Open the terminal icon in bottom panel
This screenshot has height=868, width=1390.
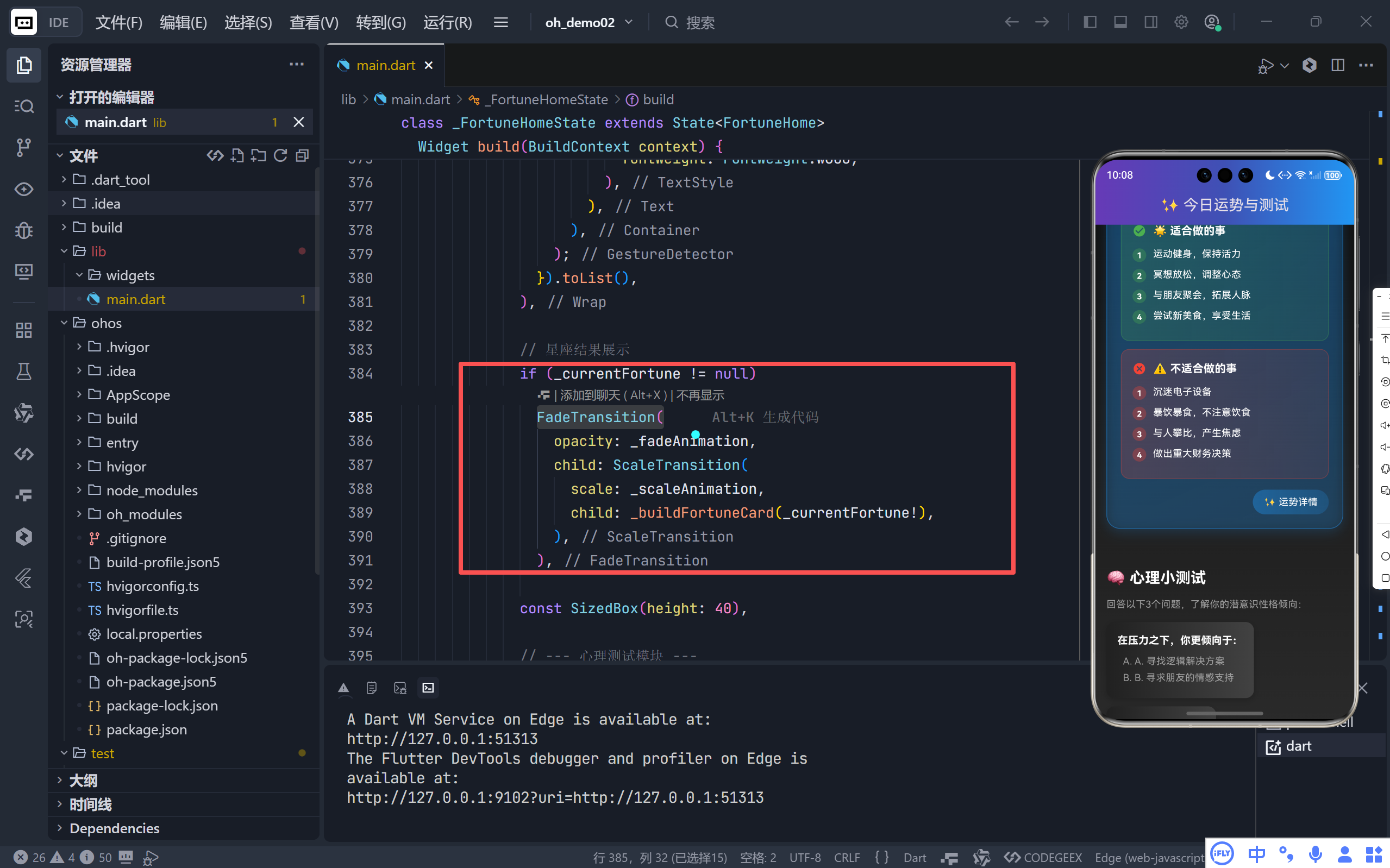click(428, 688)
